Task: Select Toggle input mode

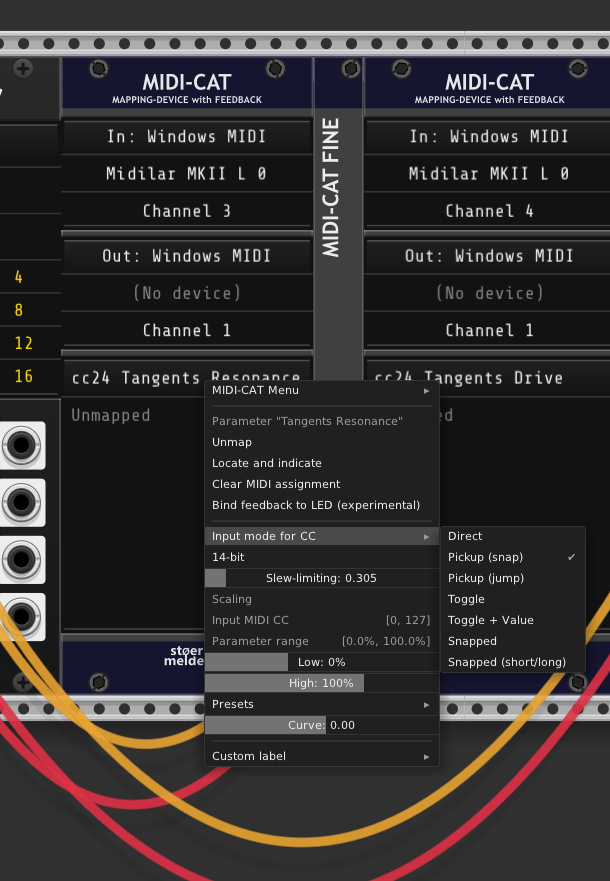Action: pyautogui.click(x=513, y=599)
